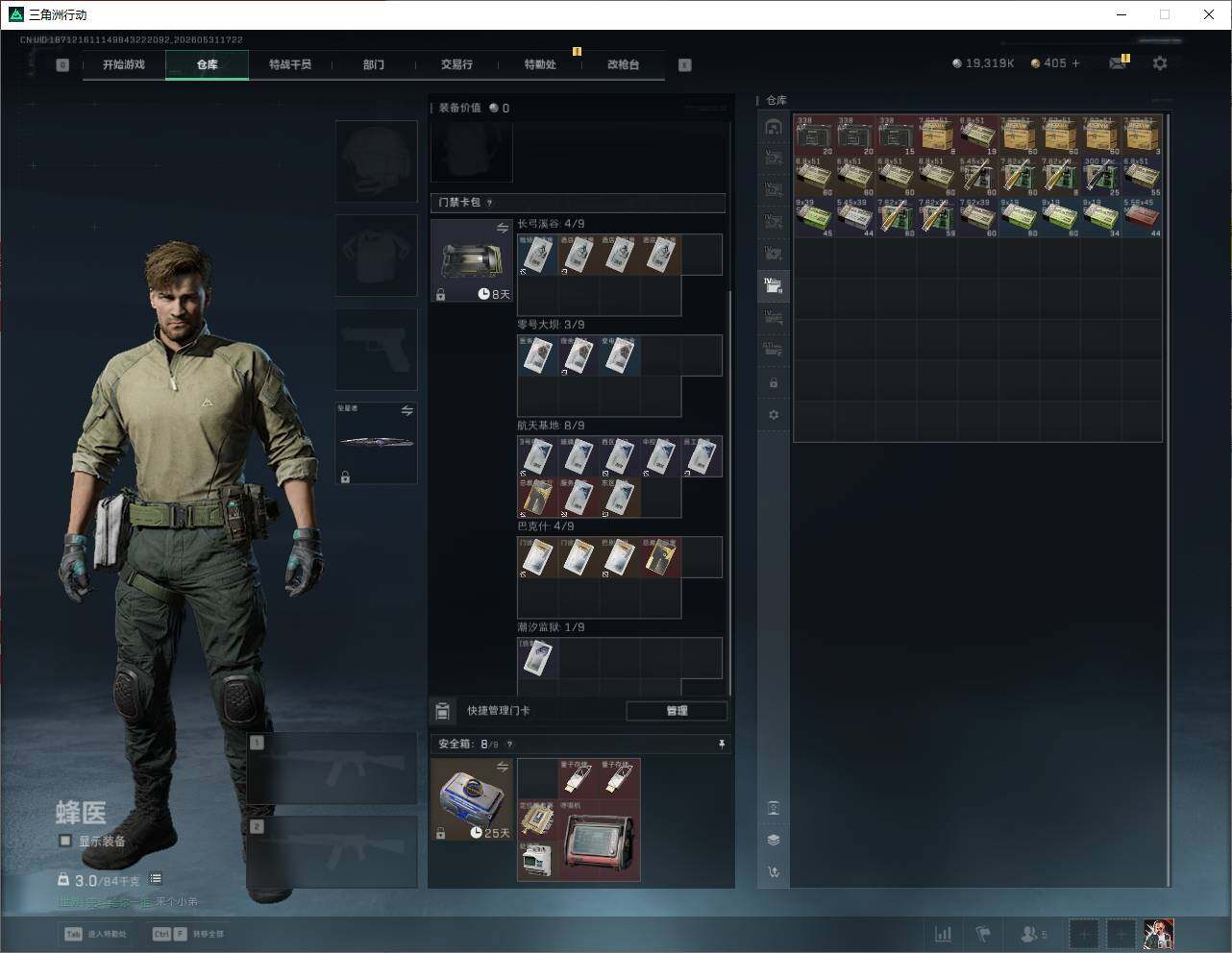Select the first keycard under 零号大坝

538,356
